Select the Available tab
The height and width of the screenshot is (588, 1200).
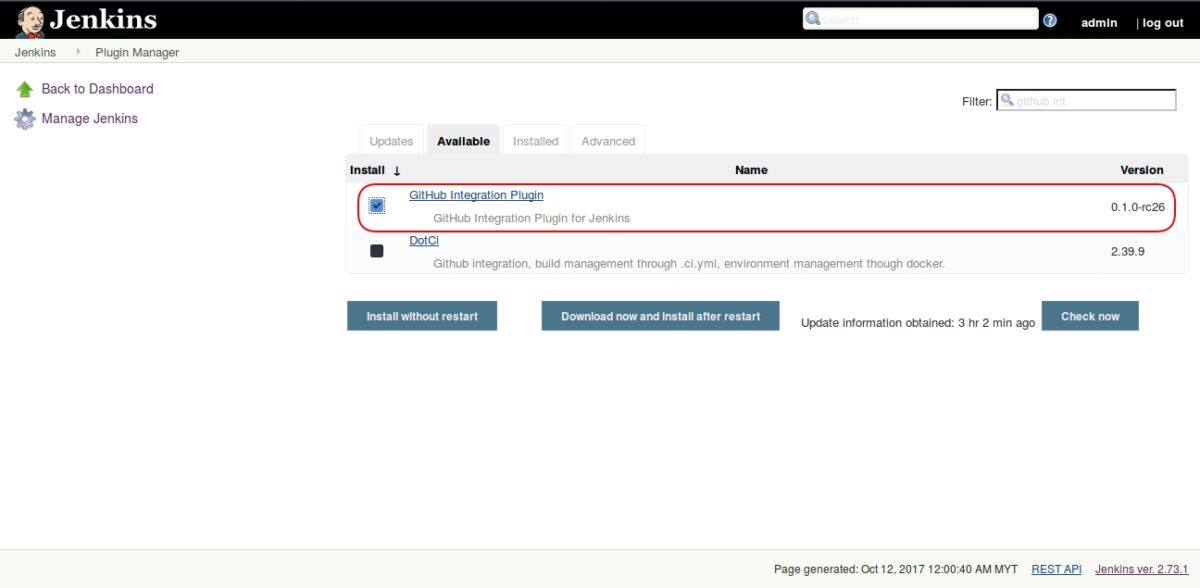pos(463,141)
